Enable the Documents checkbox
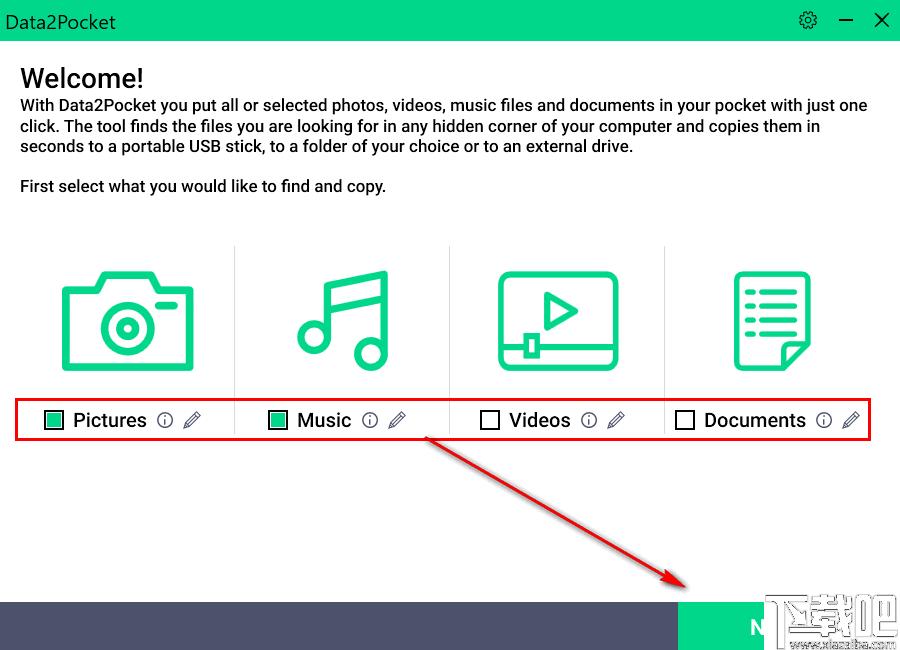The image size is (900, 650). (685, 420)
